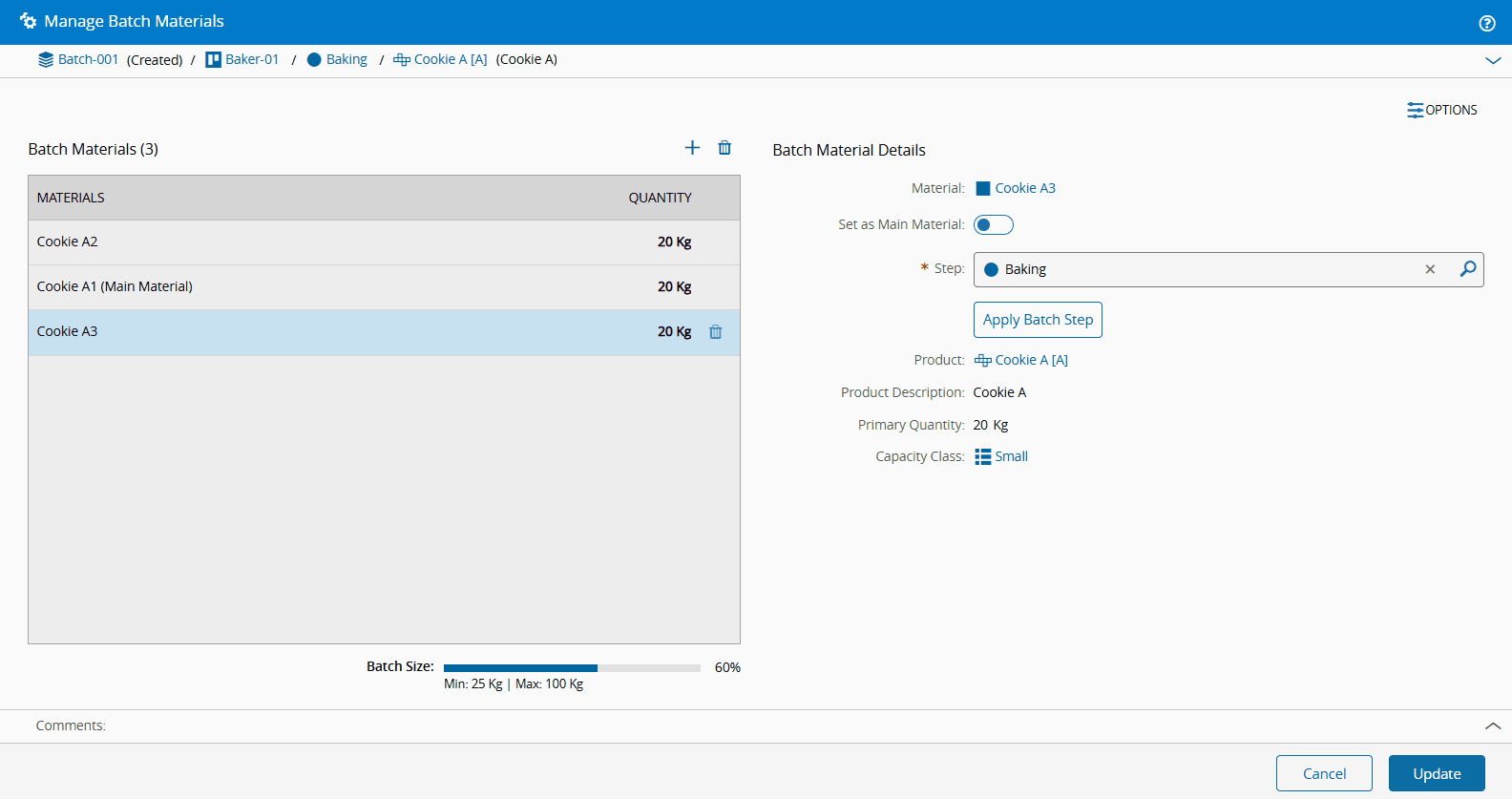Image resolution: width=1512 pixels, height=799 pixels.
Task: Delete the Cookie A3 row with its trash icon
Action: [x=715, y=332]
